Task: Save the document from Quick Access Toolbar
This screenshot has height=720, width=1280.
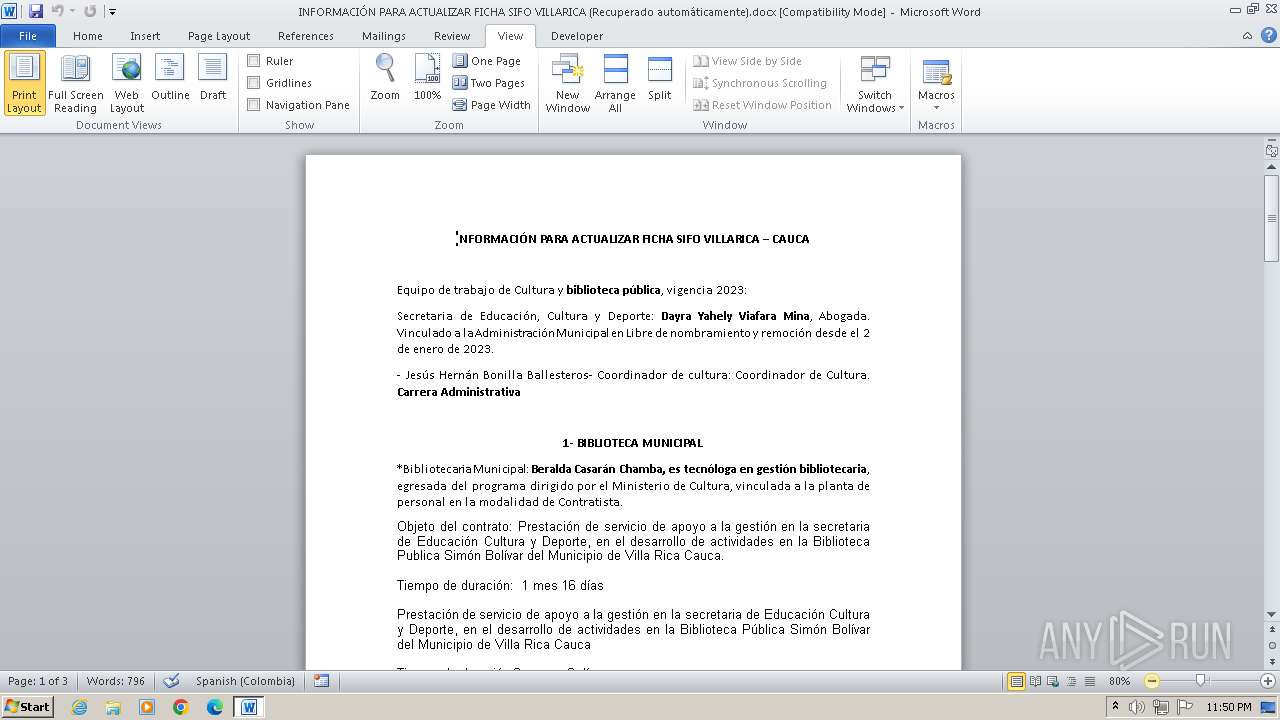Action: click(x=36, y=11)
